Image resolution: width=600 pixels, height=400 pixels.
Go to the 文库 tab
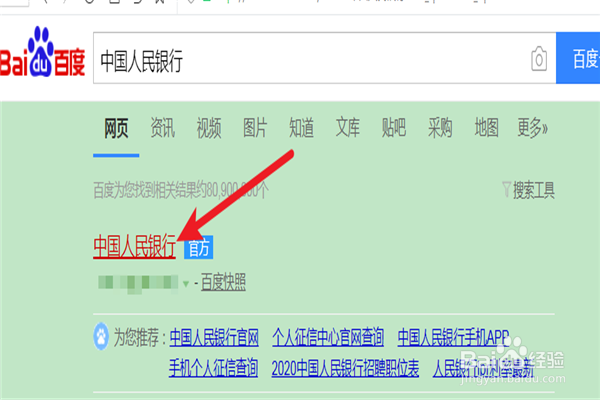coord(348,128)
